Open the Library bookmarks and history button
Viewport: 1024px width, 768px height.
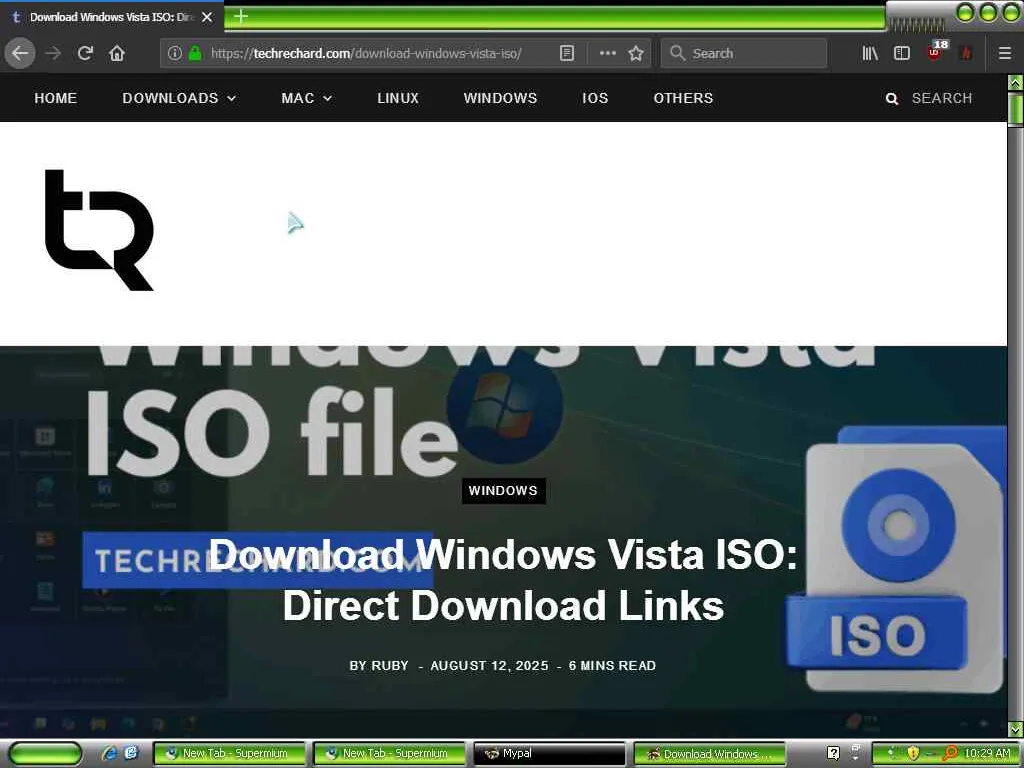[869, 53]
